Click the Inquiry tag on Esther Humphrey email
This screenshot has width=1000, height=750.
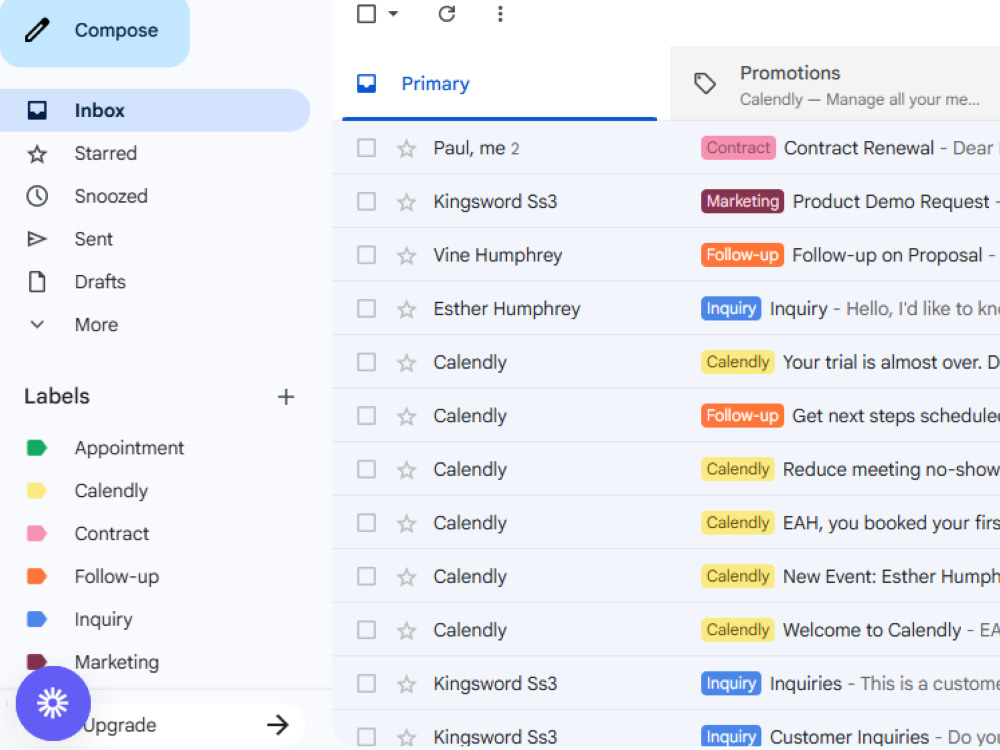coord(731,309)
